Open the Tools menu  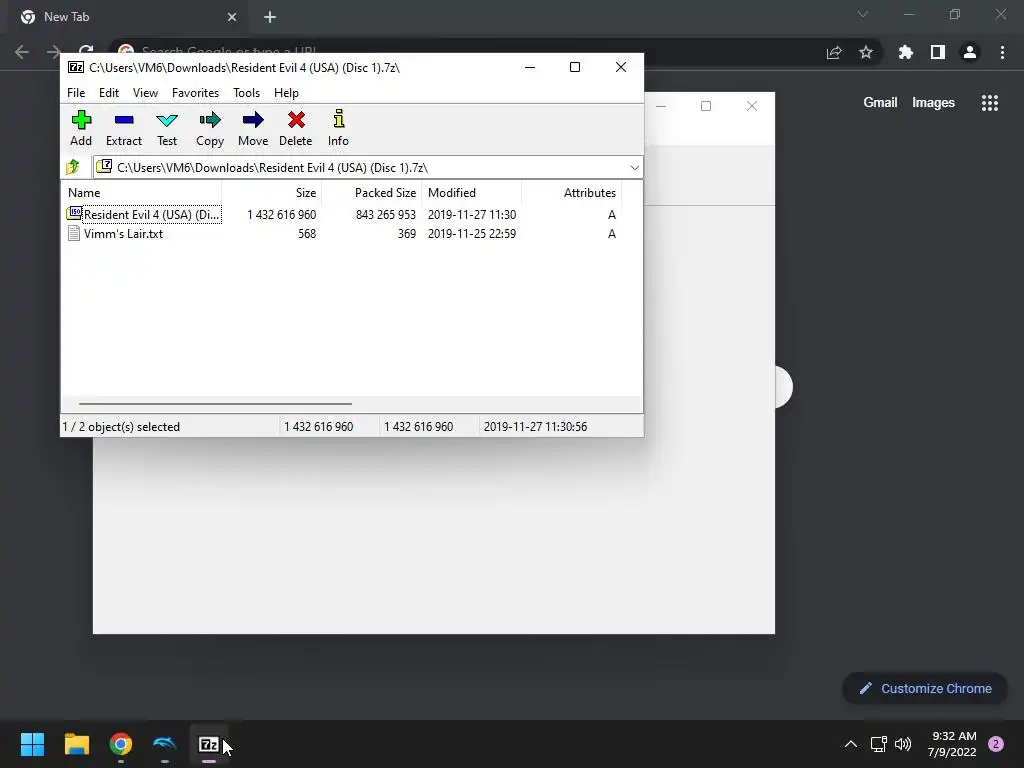click(246, 93)
